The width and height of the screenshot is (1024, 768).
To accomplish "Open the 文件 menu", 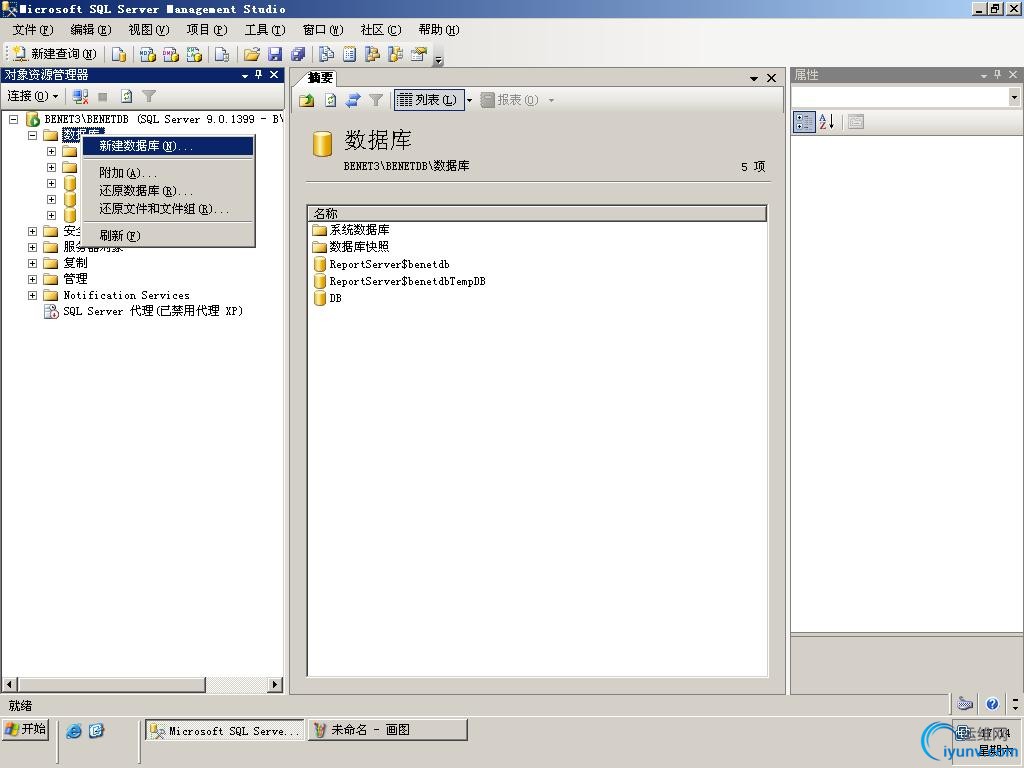I will 33,30.
